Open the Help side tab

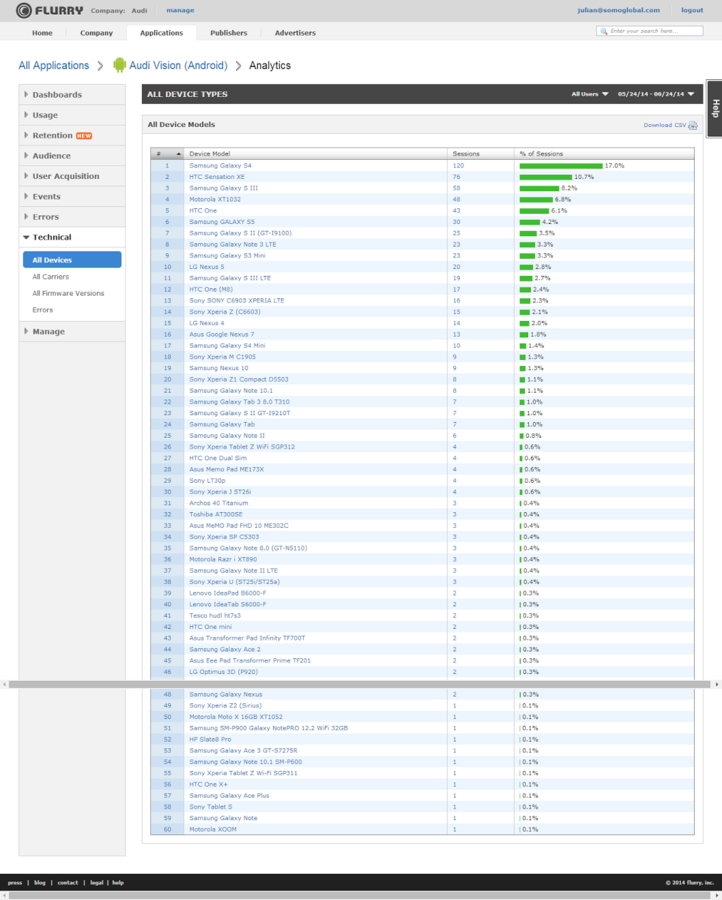715,108
